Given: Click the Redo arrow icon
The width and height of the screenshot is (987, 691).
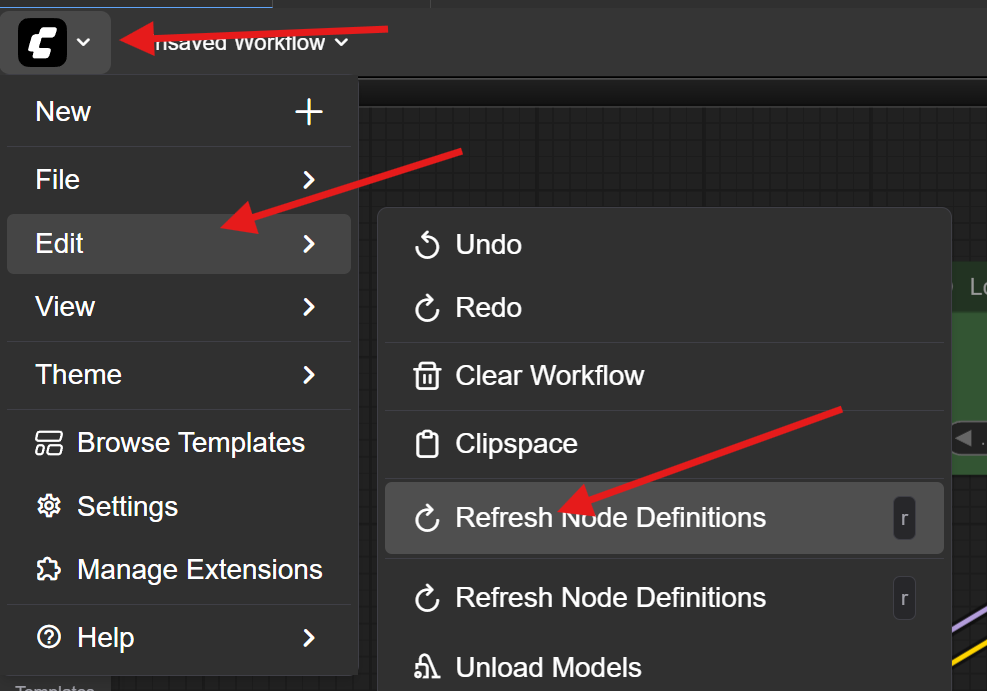Looking at the screenshot, I should point(427,308).
